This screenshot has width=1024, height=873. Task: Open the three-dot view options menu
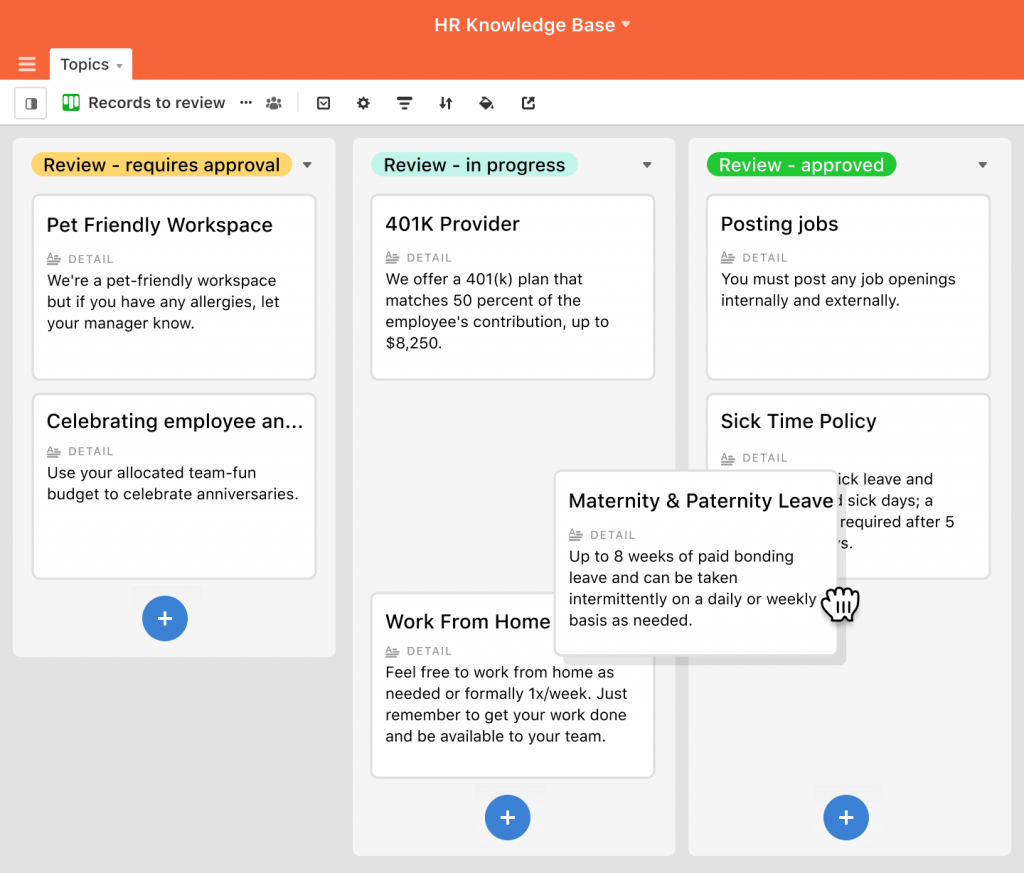coord(246,102)
